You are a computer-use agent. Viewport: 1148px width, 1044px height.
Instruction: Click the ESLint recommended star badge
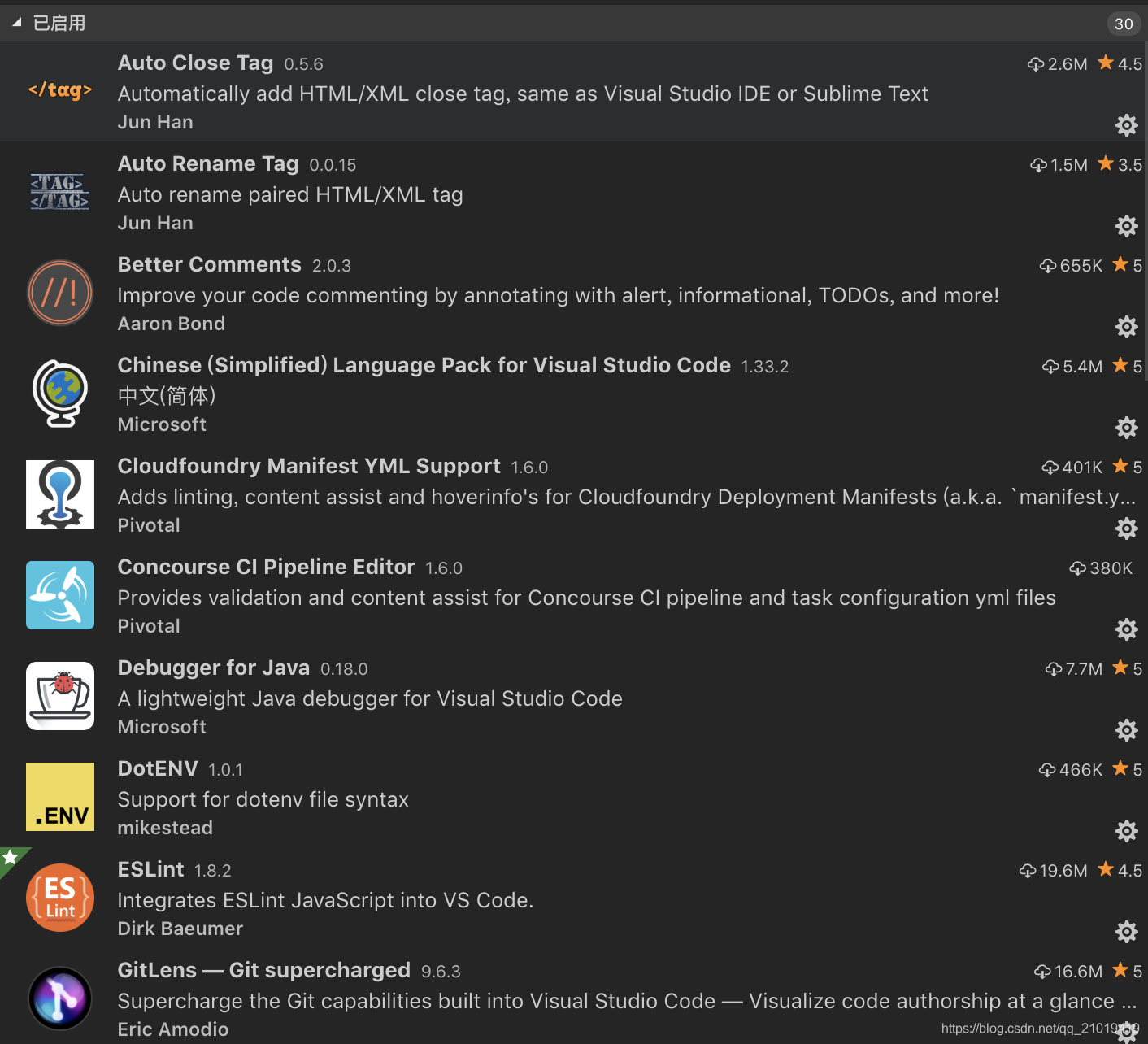(10, 857)
